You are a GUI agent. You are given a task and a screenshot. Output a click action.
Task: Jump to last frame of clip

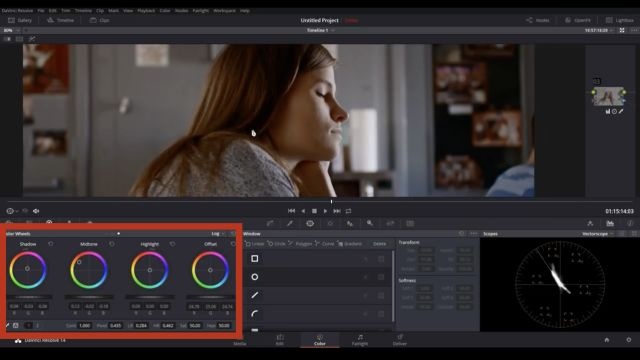337,211
